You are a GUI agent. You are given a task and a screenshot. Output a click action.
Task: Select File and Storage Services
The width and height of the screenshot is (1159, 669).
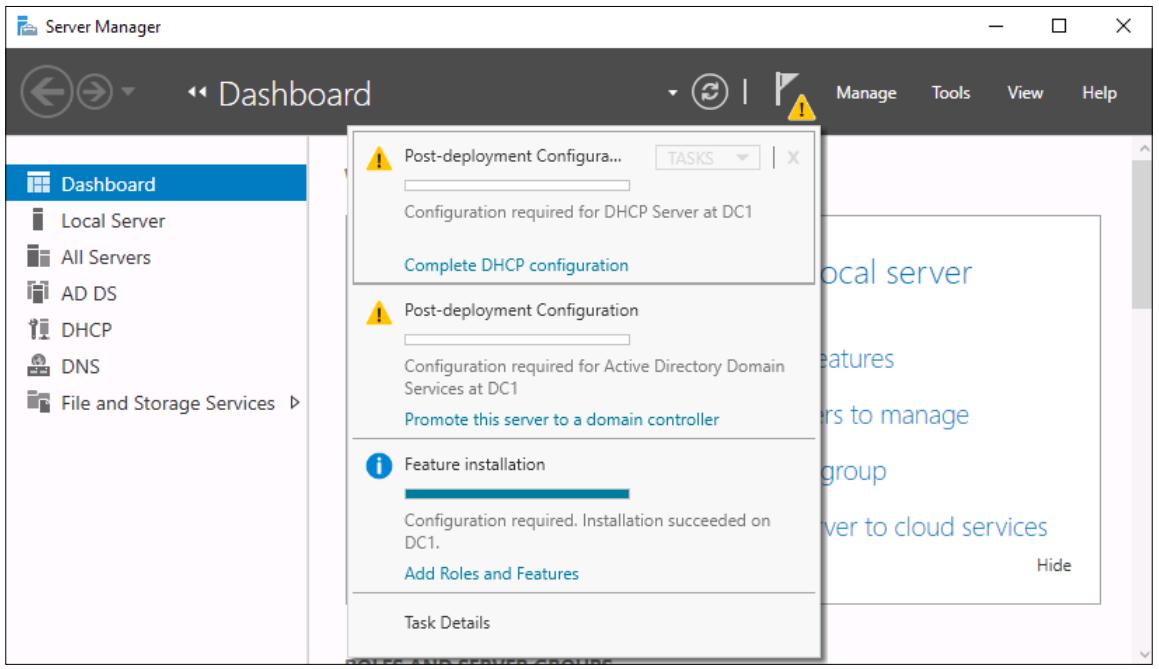pyautogui.click(x=168, y=403)
